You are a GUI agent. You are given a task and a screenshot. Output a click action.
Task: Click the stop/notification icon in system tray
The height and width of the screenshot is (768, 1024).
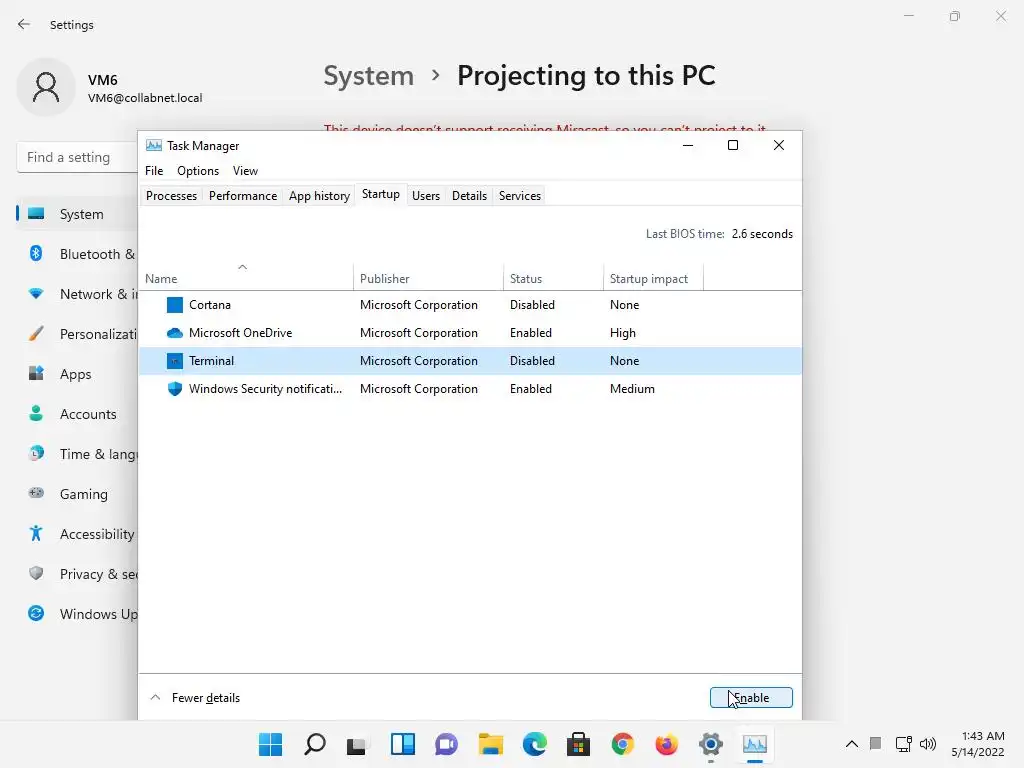[876, 744]
